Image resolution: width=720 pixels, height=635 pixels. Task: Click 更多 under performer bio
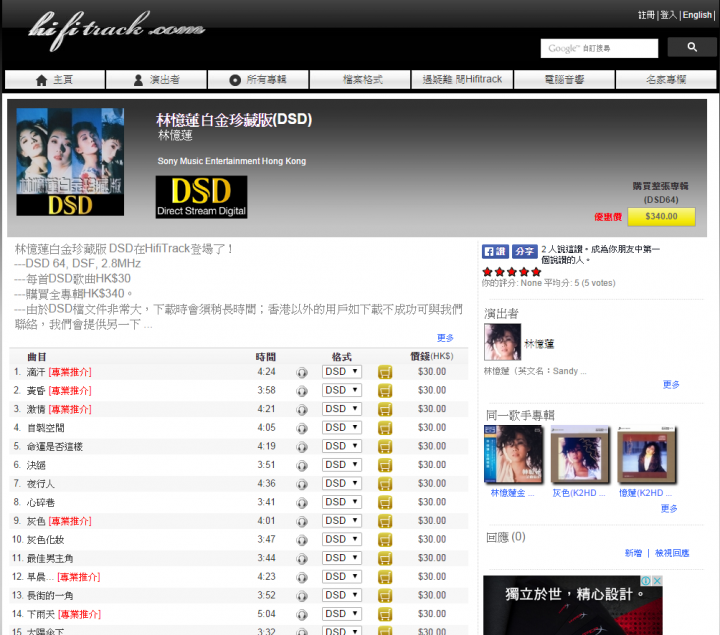pyautogui.click(x=671, y=385)
